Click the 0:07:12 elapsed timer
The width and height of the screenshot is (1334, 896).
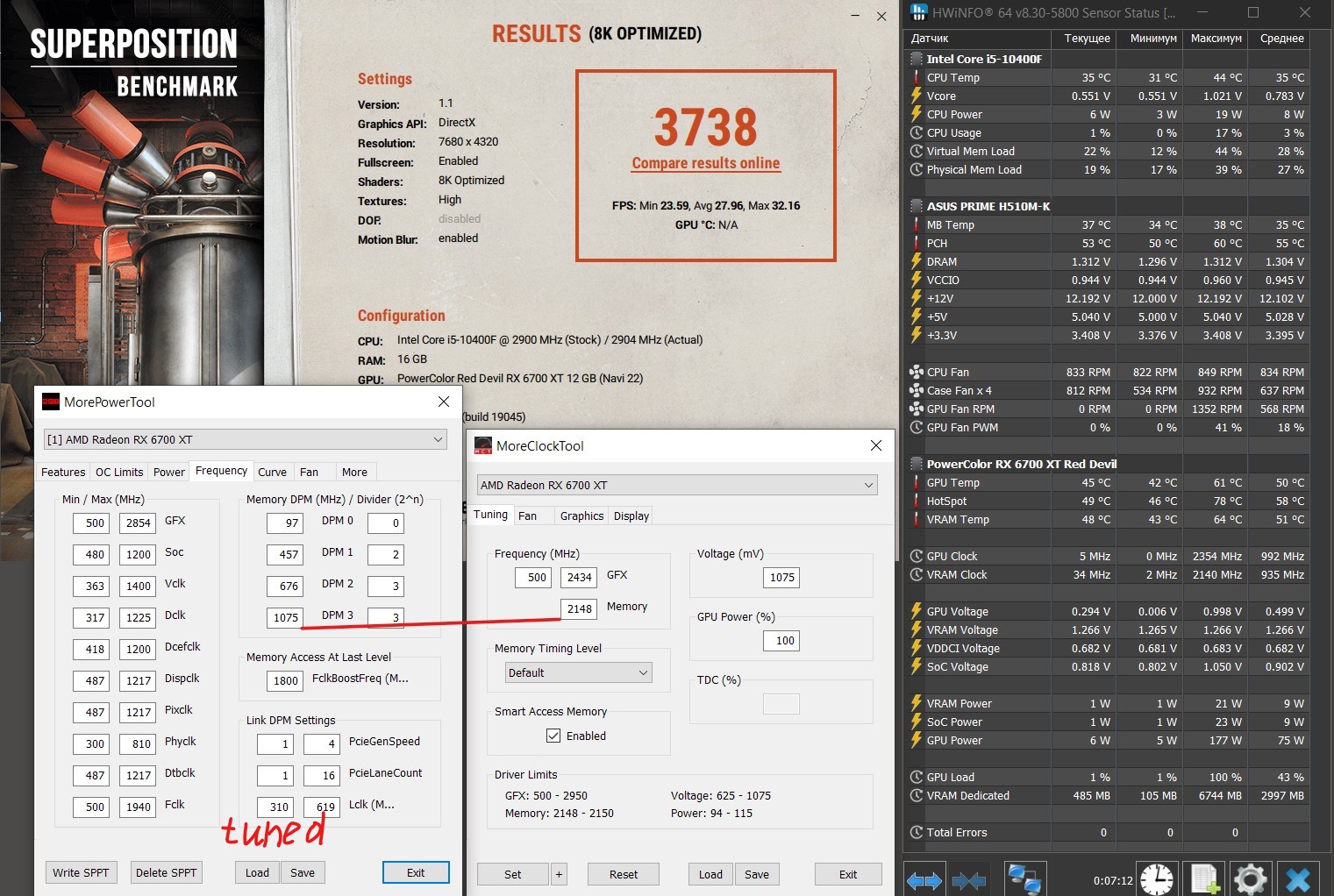click(x=1113, y=880)
